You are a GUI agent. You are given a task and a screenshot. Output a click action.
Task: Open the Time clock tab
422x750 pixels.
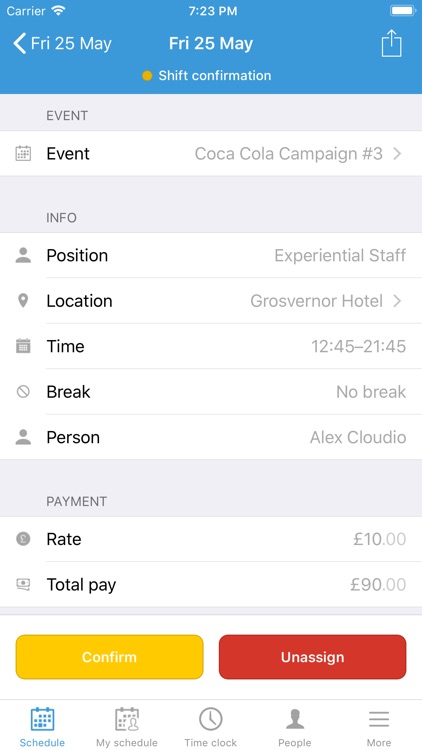click(211, 727)
